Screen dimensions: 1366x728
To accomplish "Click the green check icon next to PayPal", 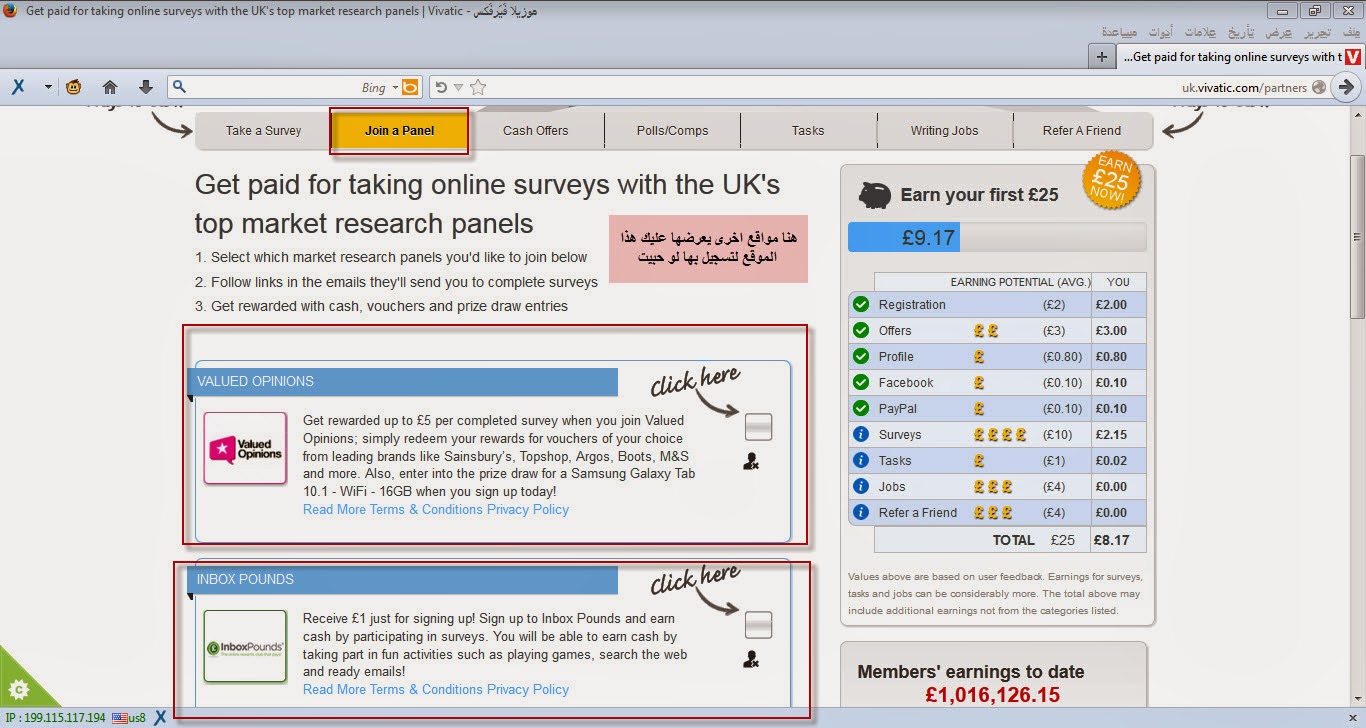I will [860, 408].
